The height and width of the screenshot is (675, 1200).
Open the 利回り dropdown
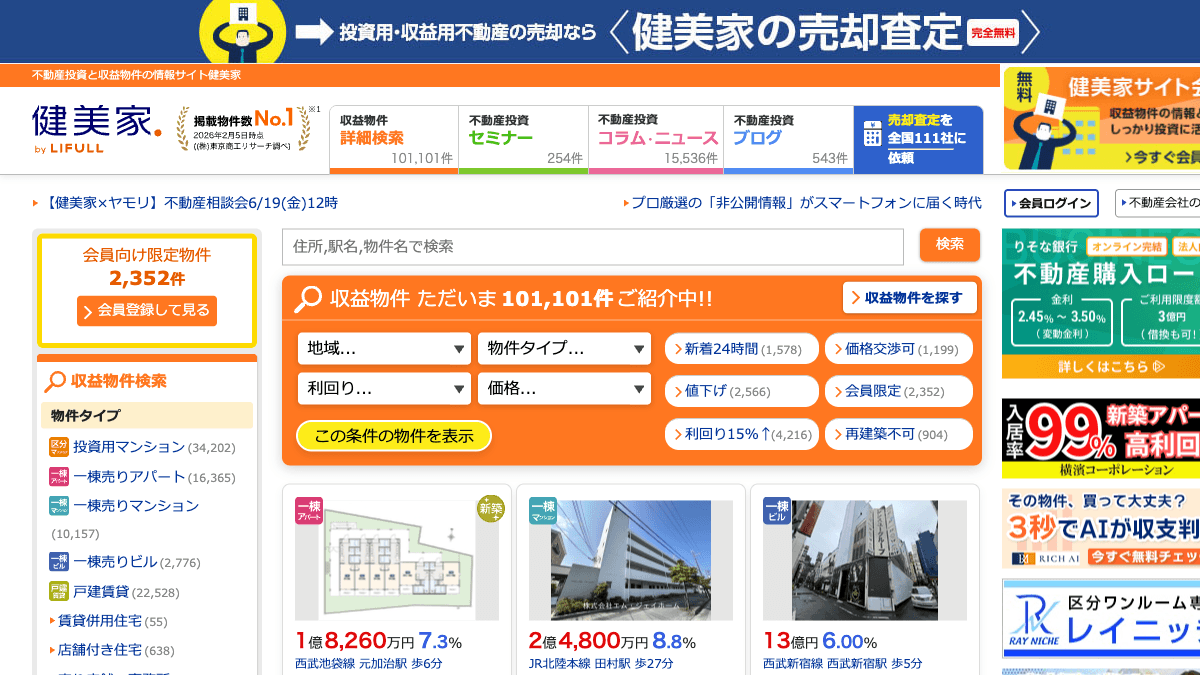coord(384,389)
